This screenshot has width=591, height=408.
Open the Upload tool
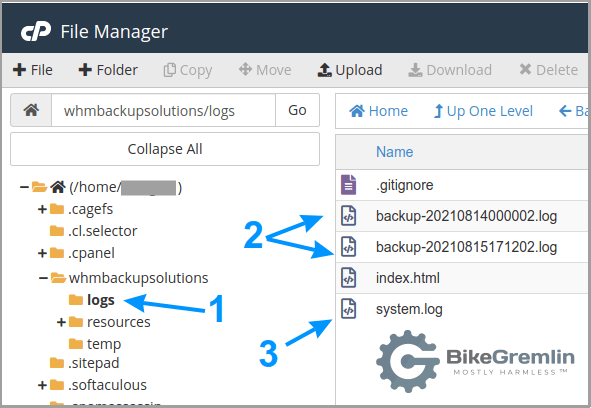point(350,70)
